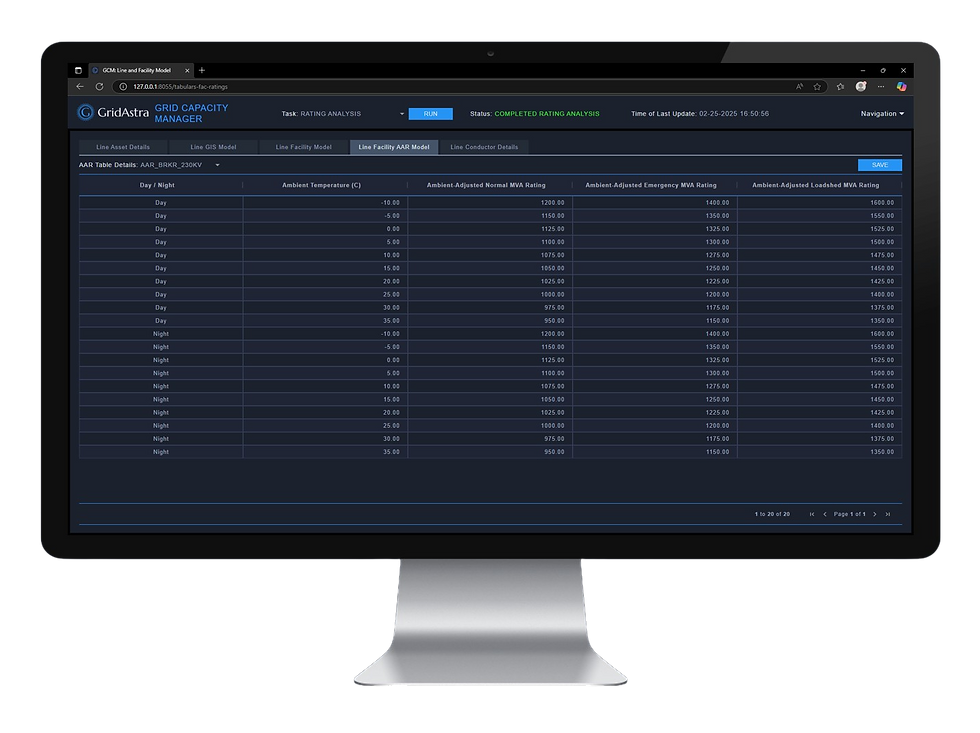Open the browser settings ellipsis menu
This screenshot has height=733, width=980.
click(x=881, y=87)
